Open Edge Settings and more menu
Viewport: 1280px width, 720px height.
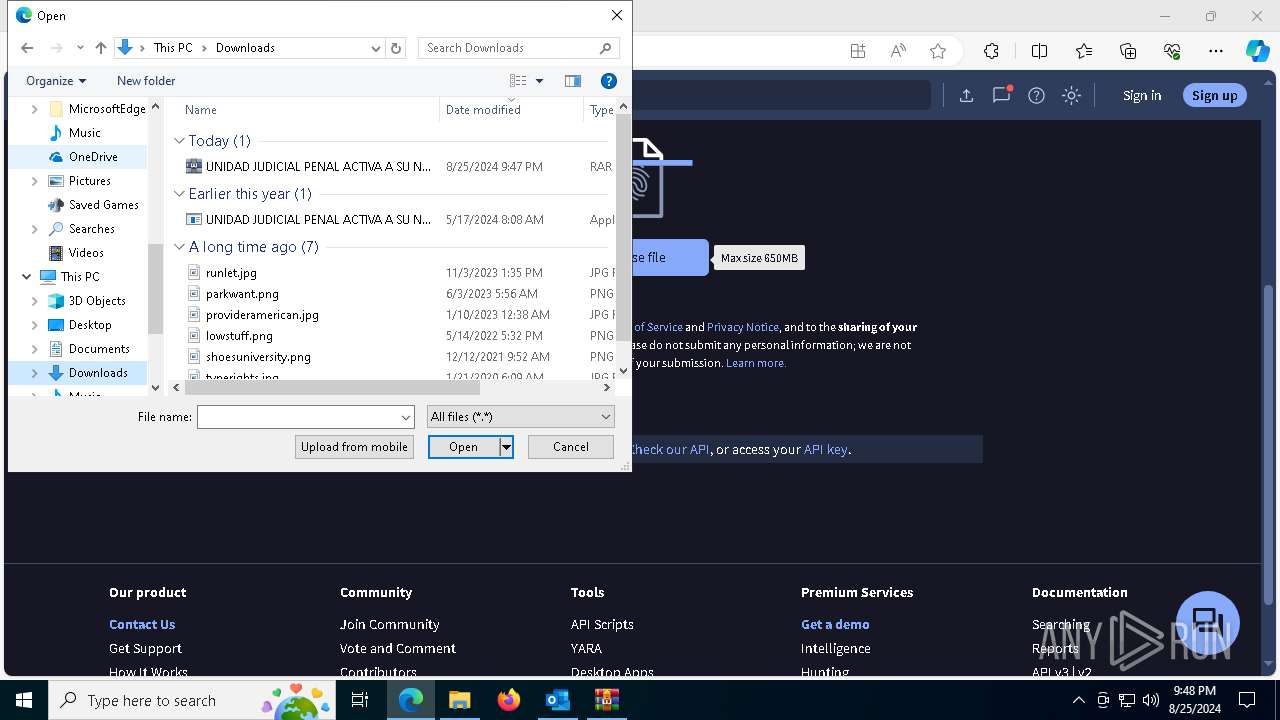(1216, 51)
